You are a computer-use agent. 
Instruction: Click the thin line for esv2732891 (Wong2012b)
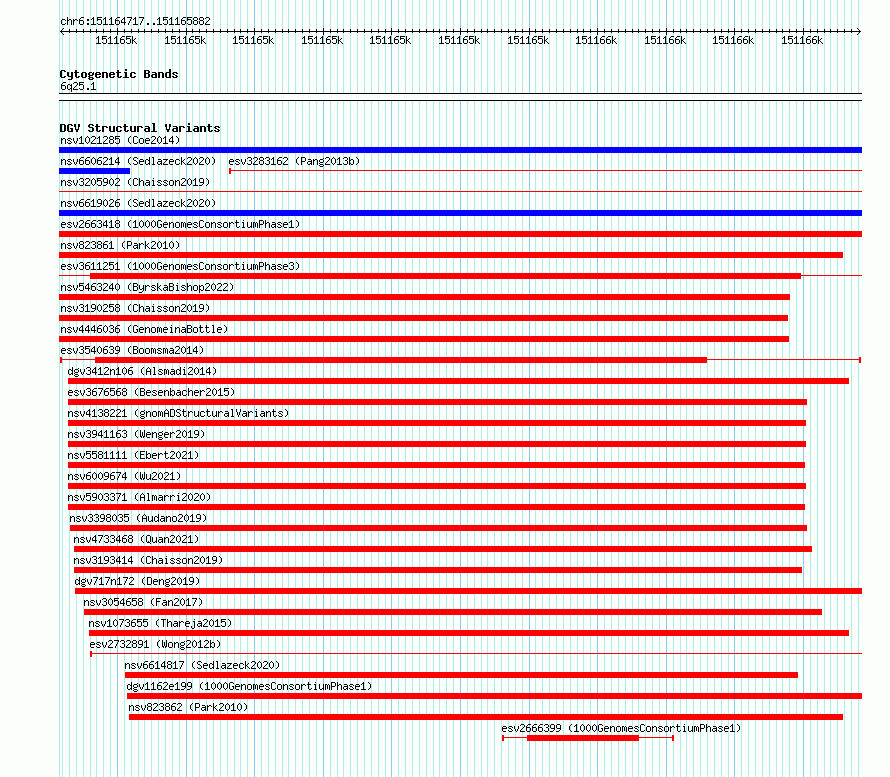[476, 654]
